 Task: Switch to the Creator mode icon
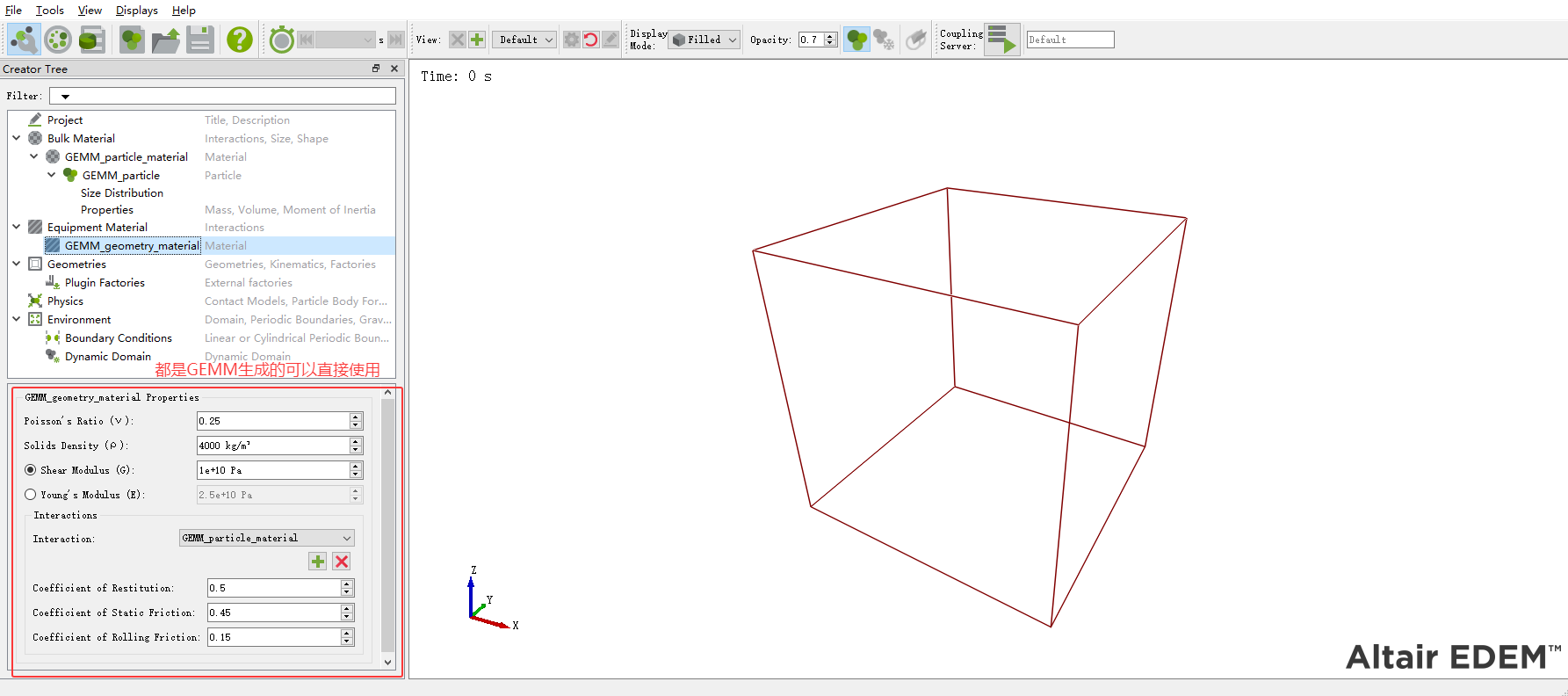pyautogui.click(x=24, y=40)
